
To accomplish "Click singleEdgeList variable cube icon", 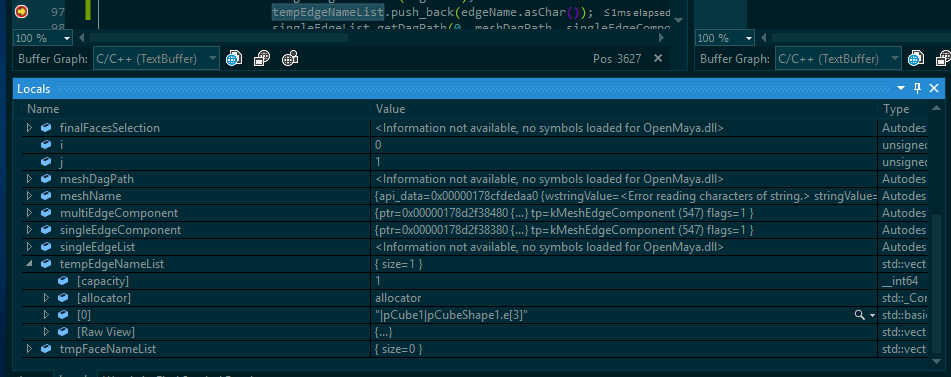I will point(46,247).
